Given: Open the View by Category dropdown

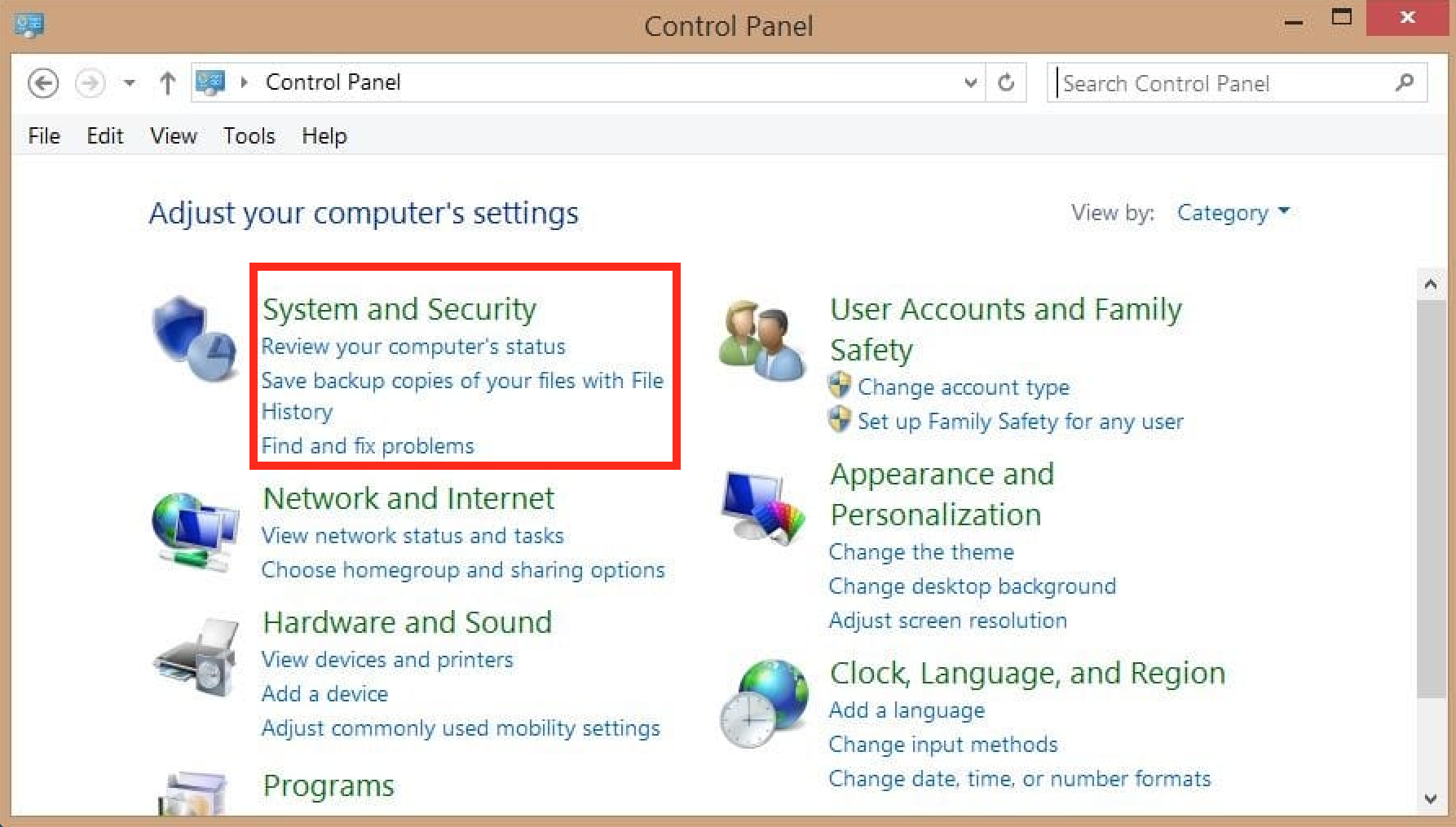Looking at the screenshot, I should tap(1233, 213).
